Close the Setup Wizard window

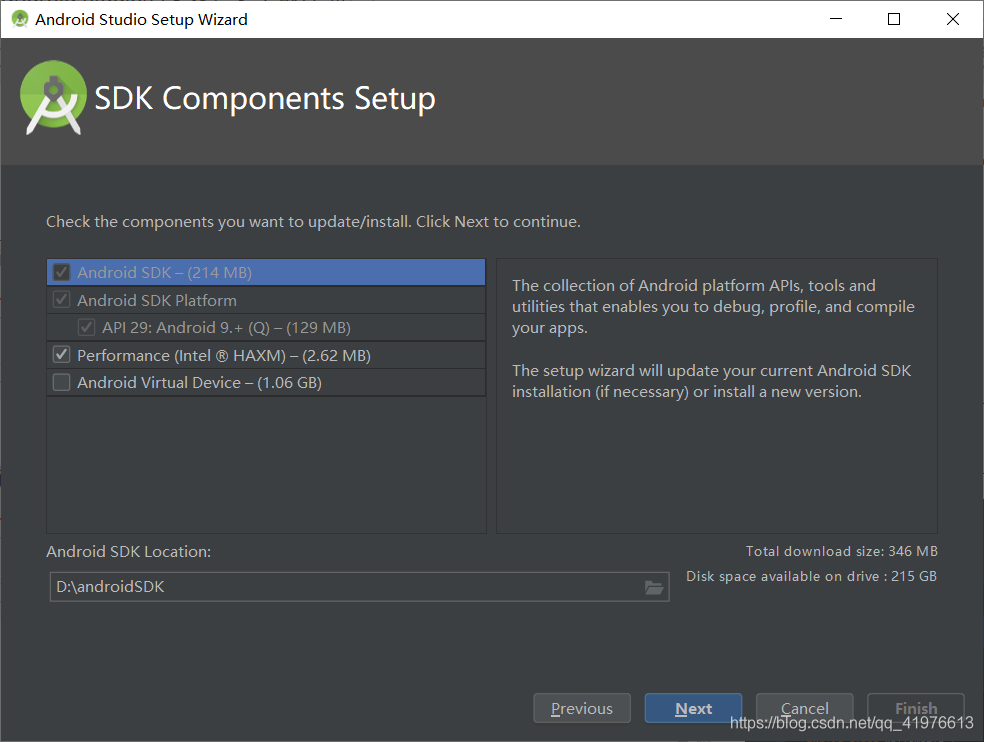pos(953,19)
